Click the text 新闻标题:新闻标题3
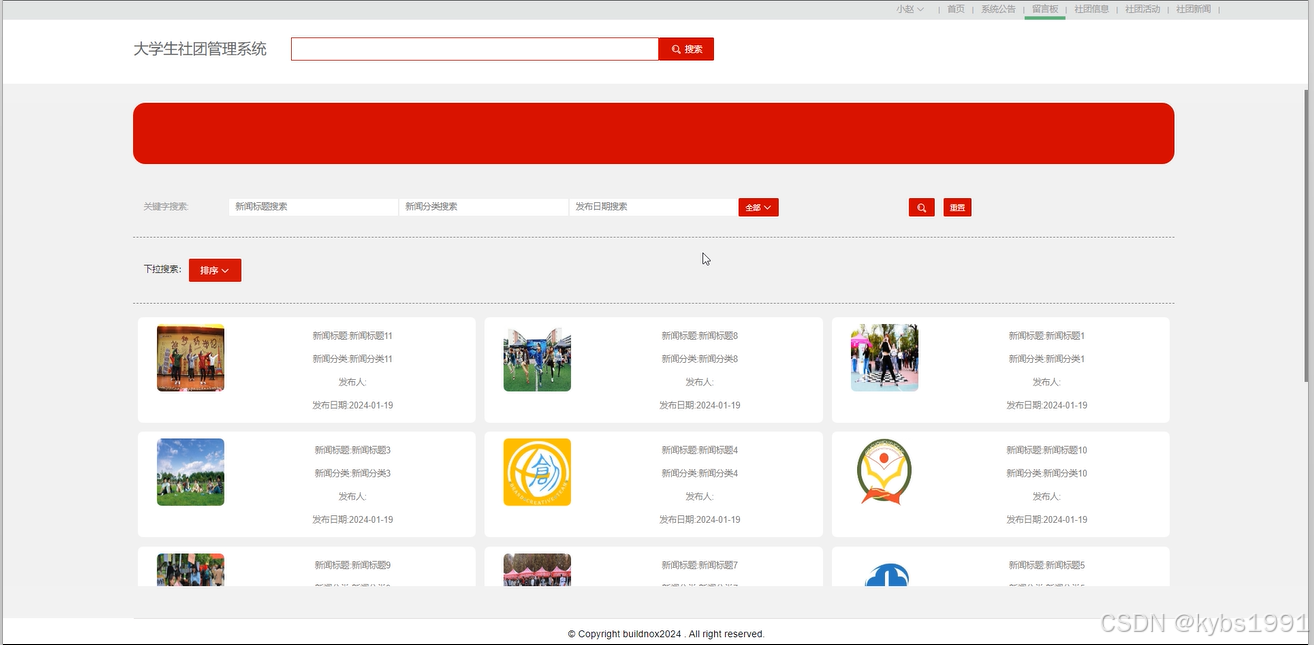Image resolution: width=1314 pixels, height=645 pixels. pyautogui.click(x=352, y=450)
